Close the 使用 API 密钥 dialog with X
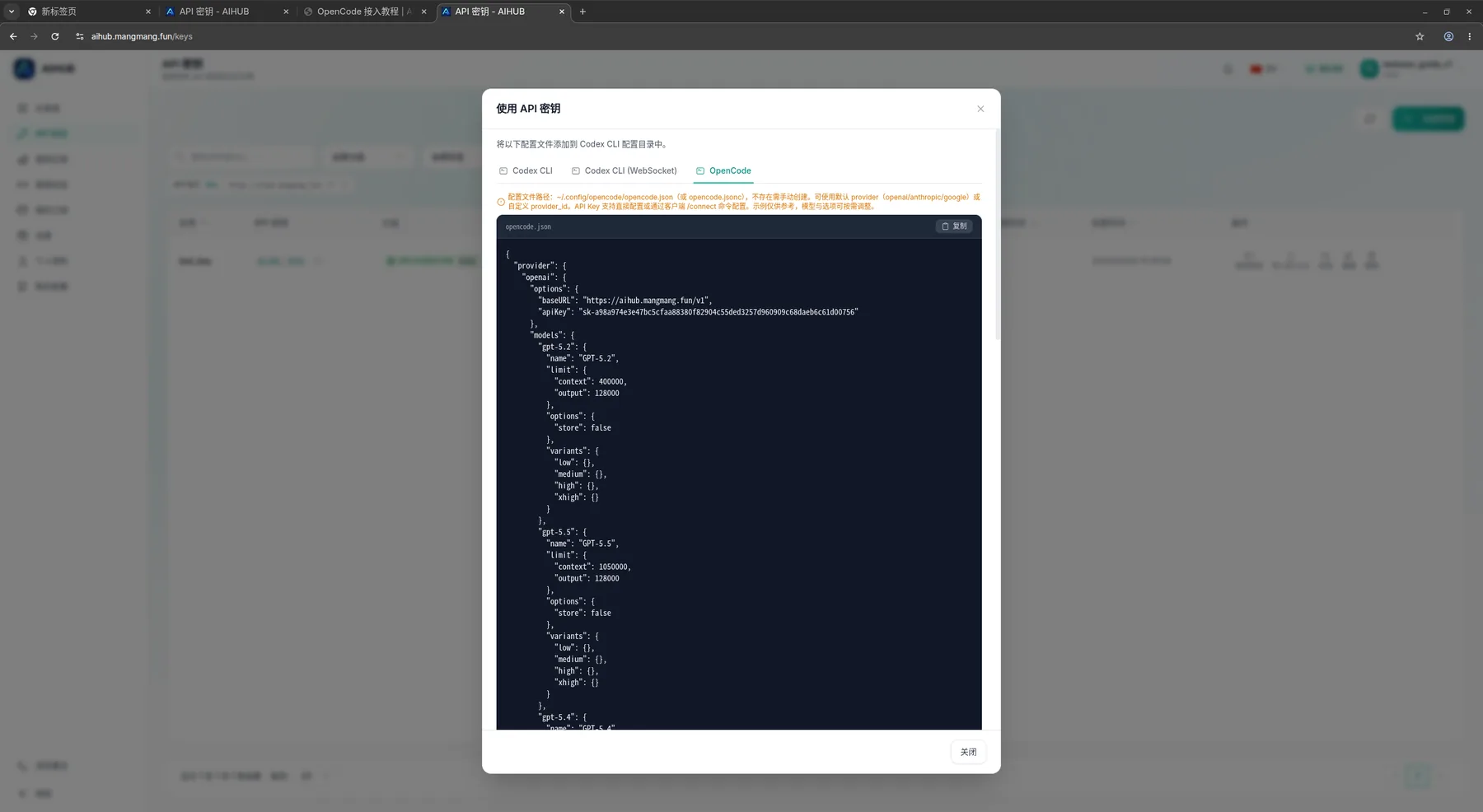The image size is (1483, 812). tap(980, 109)
